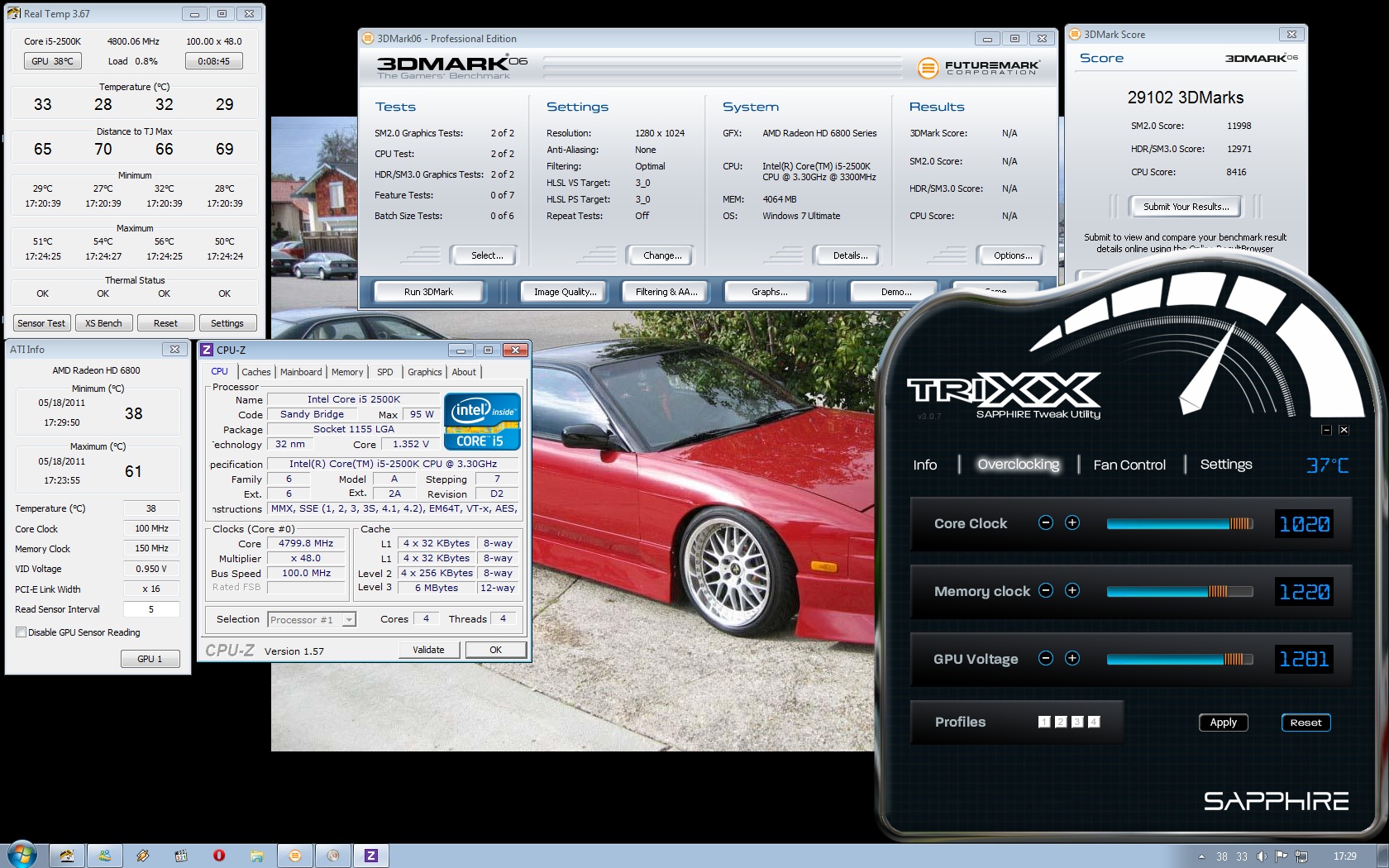Click the Futuremark Corporation logo
1389x868 pixels.
979,68
